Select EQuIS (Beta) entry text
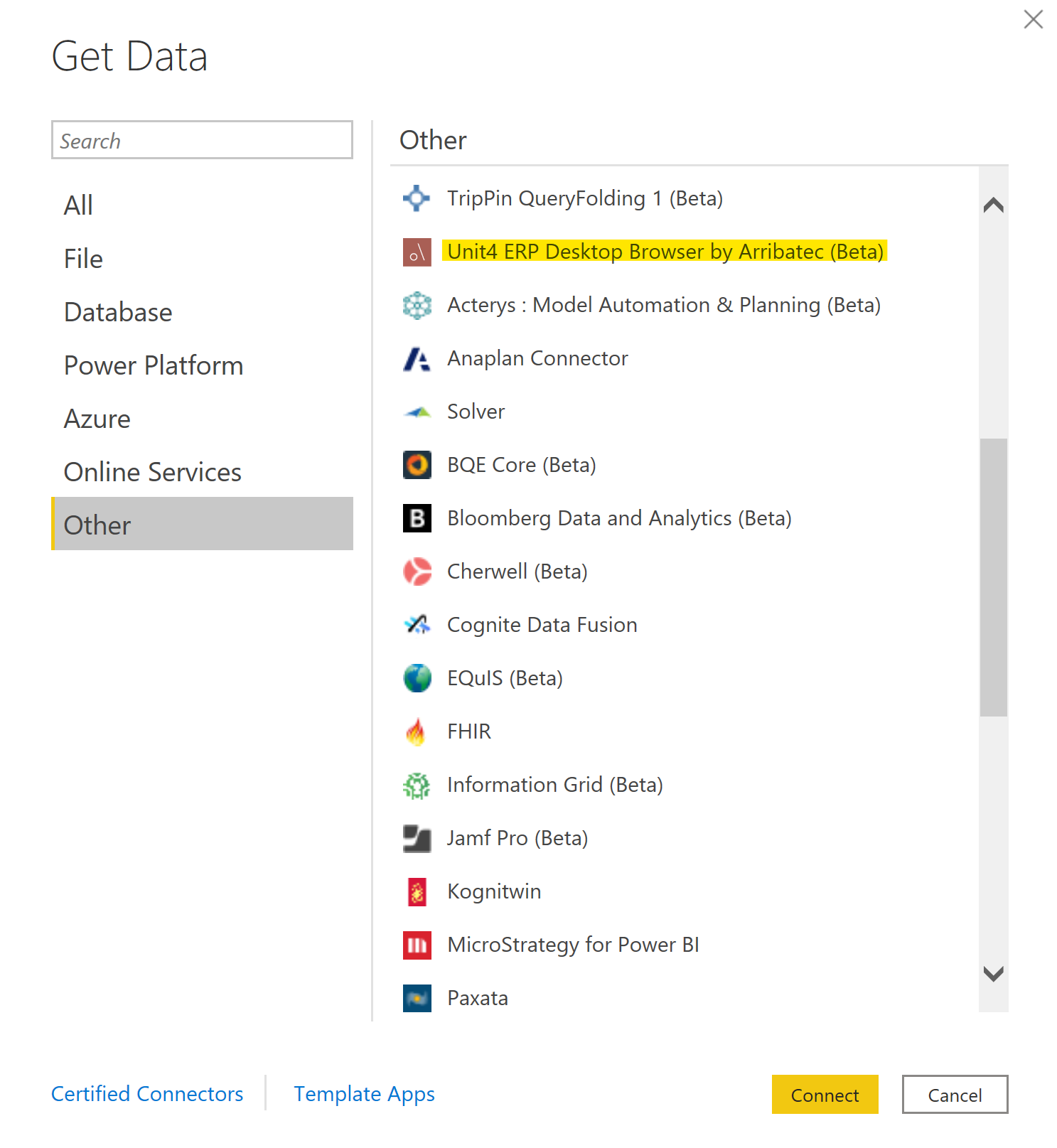This screenshot has height=1148, width=1057. click(x=505, y=678)
